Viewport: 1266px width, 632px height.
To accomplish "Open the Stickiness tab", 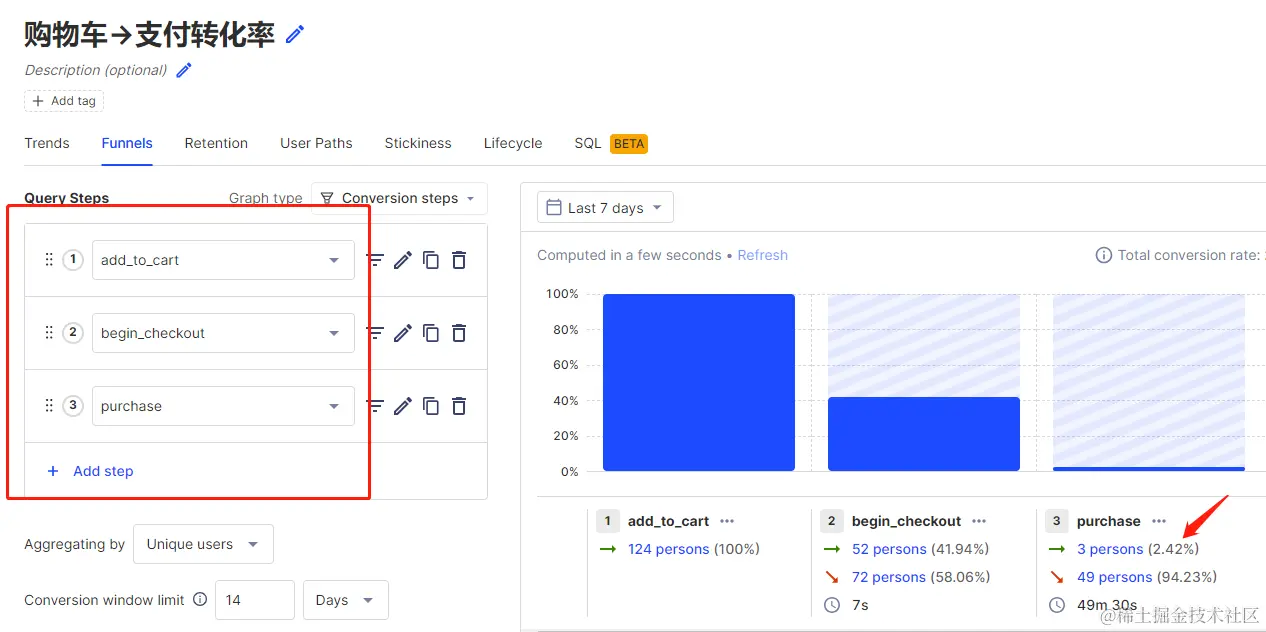I will tap(418, 143).
